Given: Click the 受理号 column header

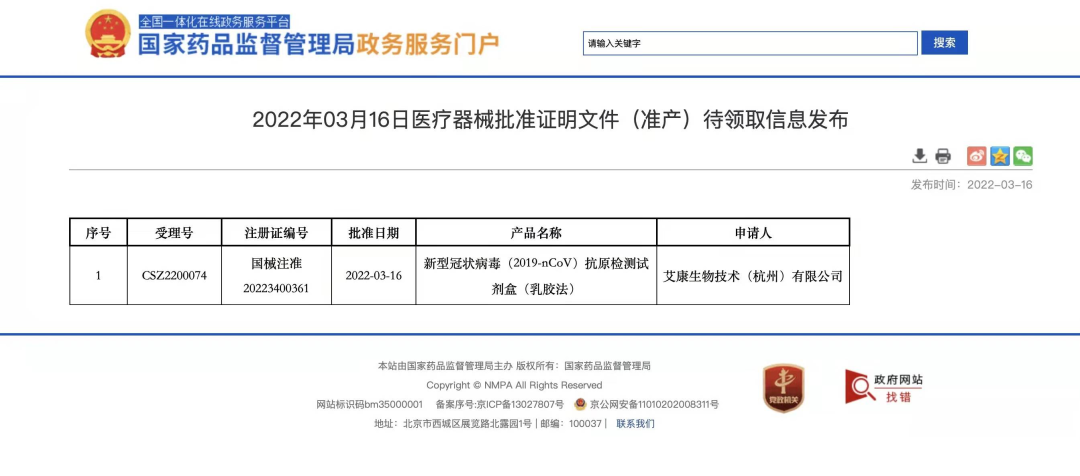Looking at the screenshot, I should (x=174, y=233).
